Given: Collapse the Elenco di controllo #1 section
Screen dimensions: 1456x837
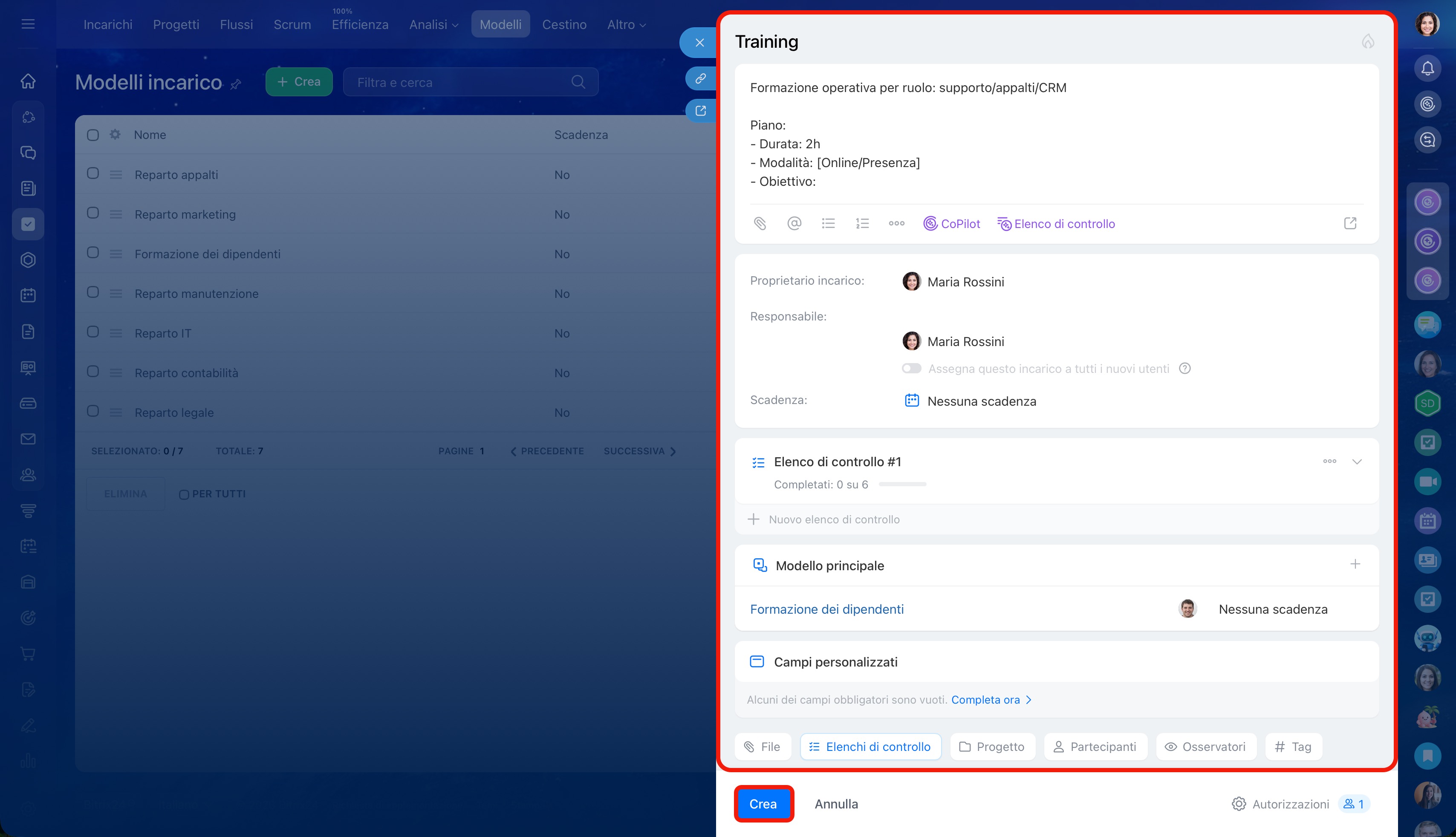Looking at the screenshot, I should coord(1357,462).
